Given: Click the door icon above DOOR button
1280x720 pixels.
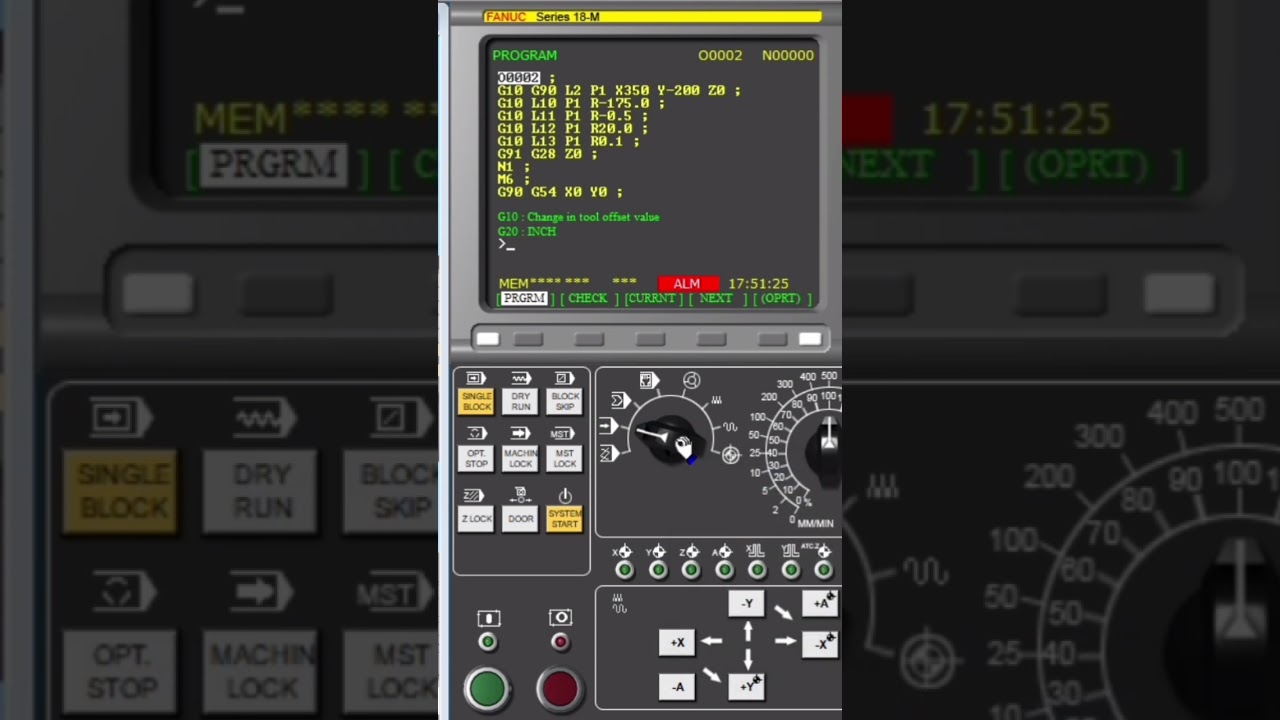Looking at the screenshot, I should pyautogui.click(x=520, y=494).
